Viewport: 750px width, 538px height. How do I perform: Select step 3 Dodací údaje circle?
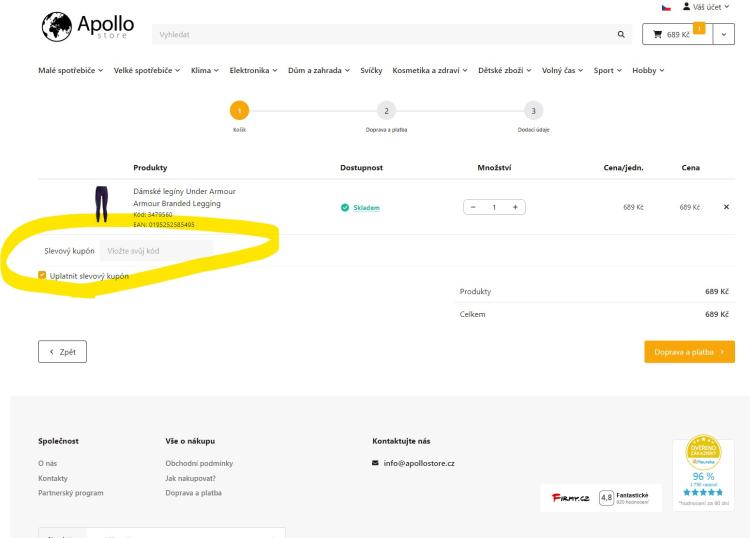(x=533, y=110)
